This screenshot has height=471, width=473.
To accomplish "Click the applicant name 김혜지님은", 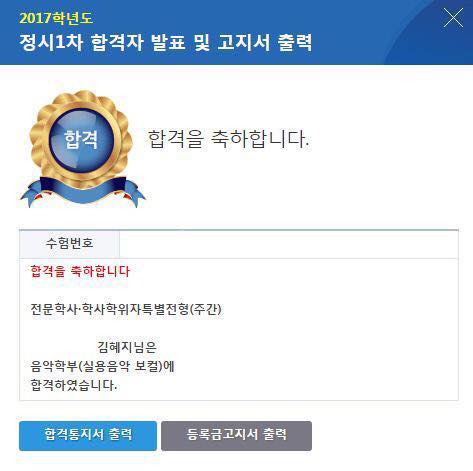I will pyautogui.click(x=127, y=347).
